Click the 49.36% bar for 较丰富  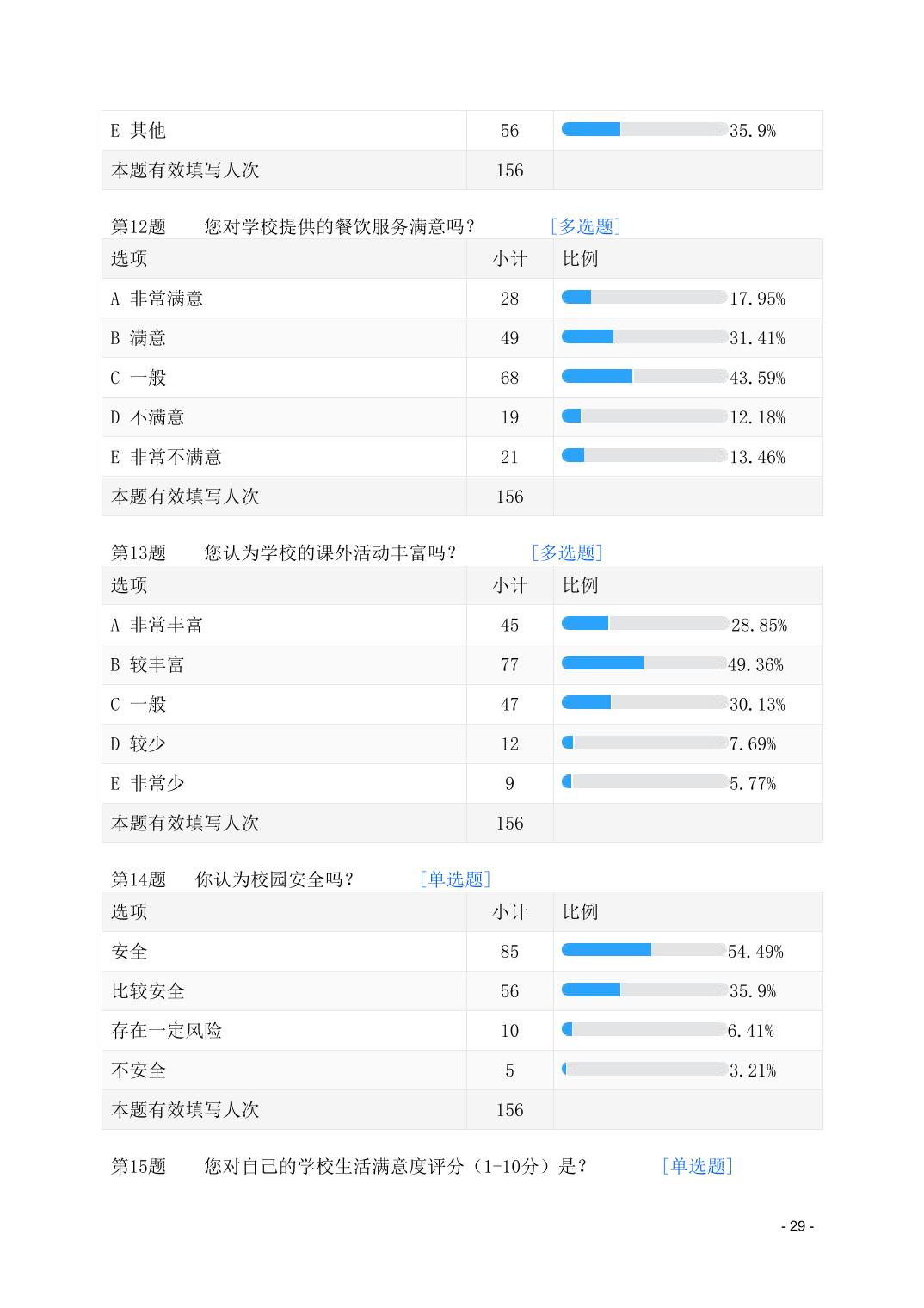point(644,663)
